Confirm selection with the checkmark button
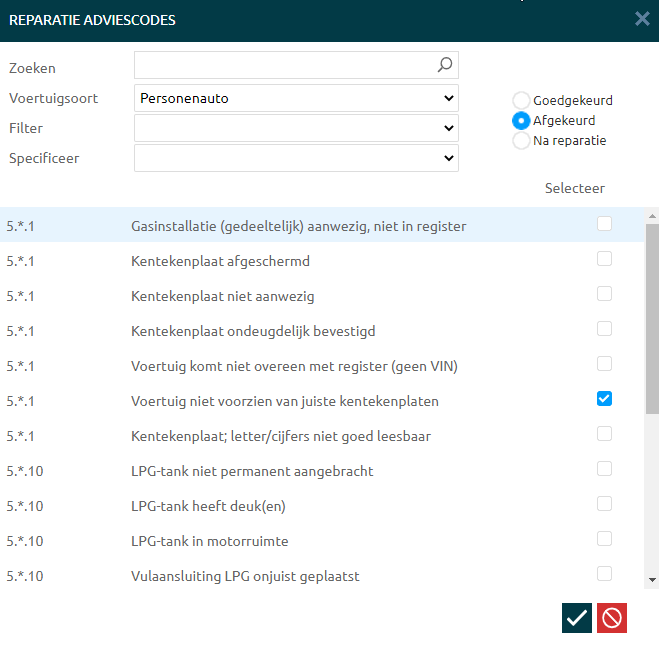Screen dimensions: 659x656 (577, 618)
